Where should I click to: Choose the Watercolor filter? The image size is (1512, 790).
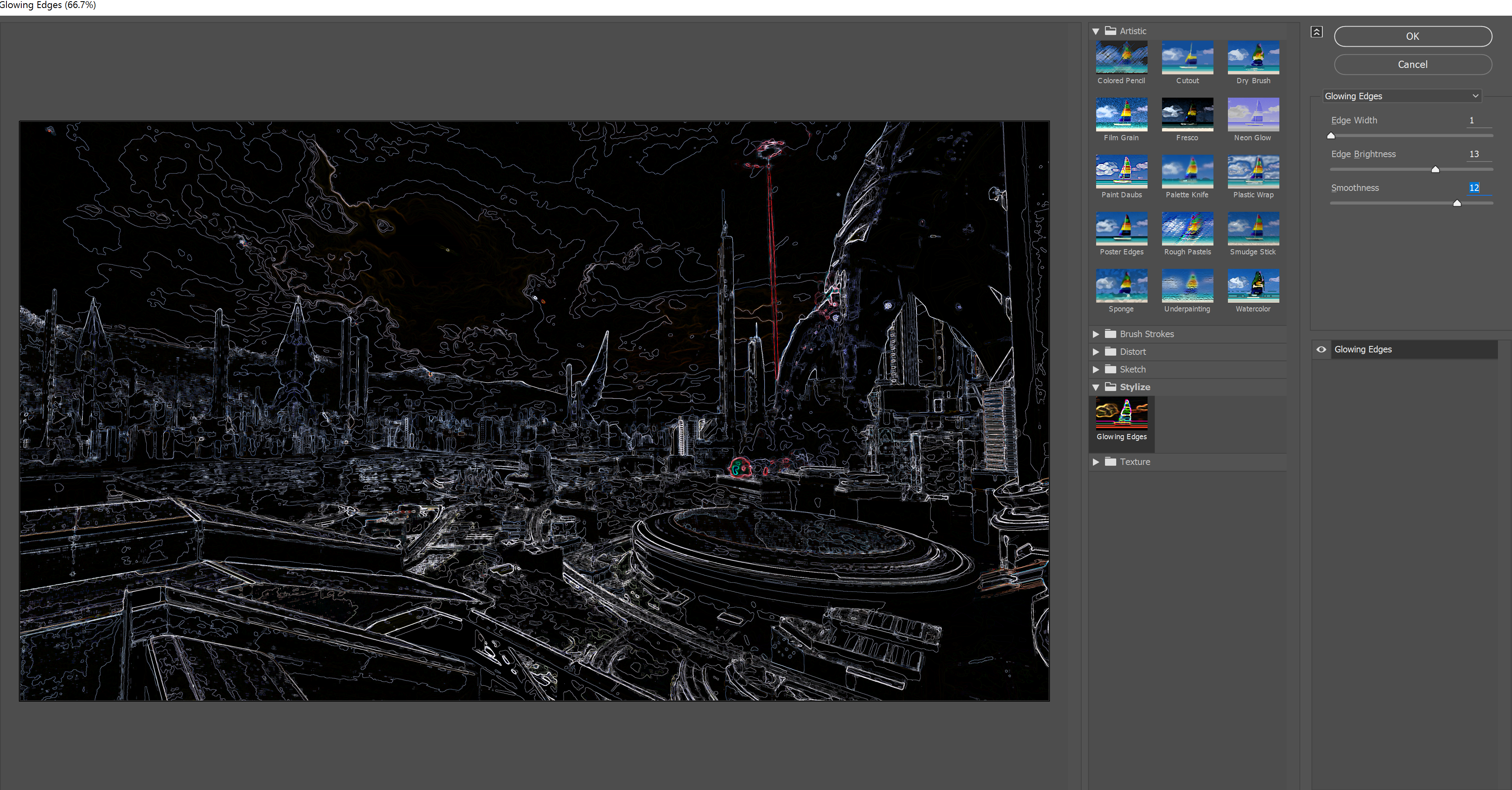tap(1252, 285)
